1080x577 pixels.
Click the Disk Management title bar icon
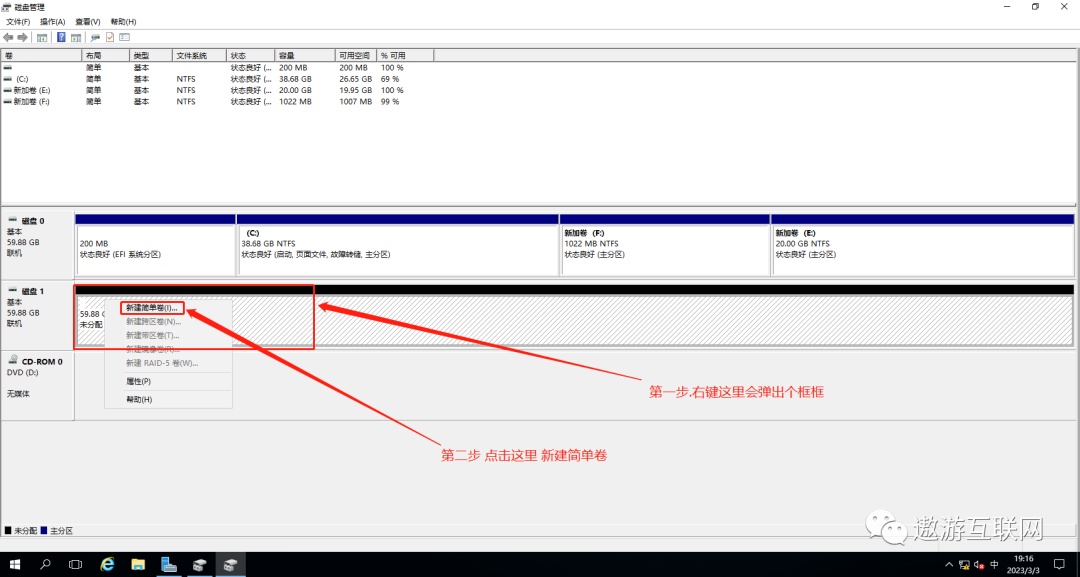click(x=6, y=7)
